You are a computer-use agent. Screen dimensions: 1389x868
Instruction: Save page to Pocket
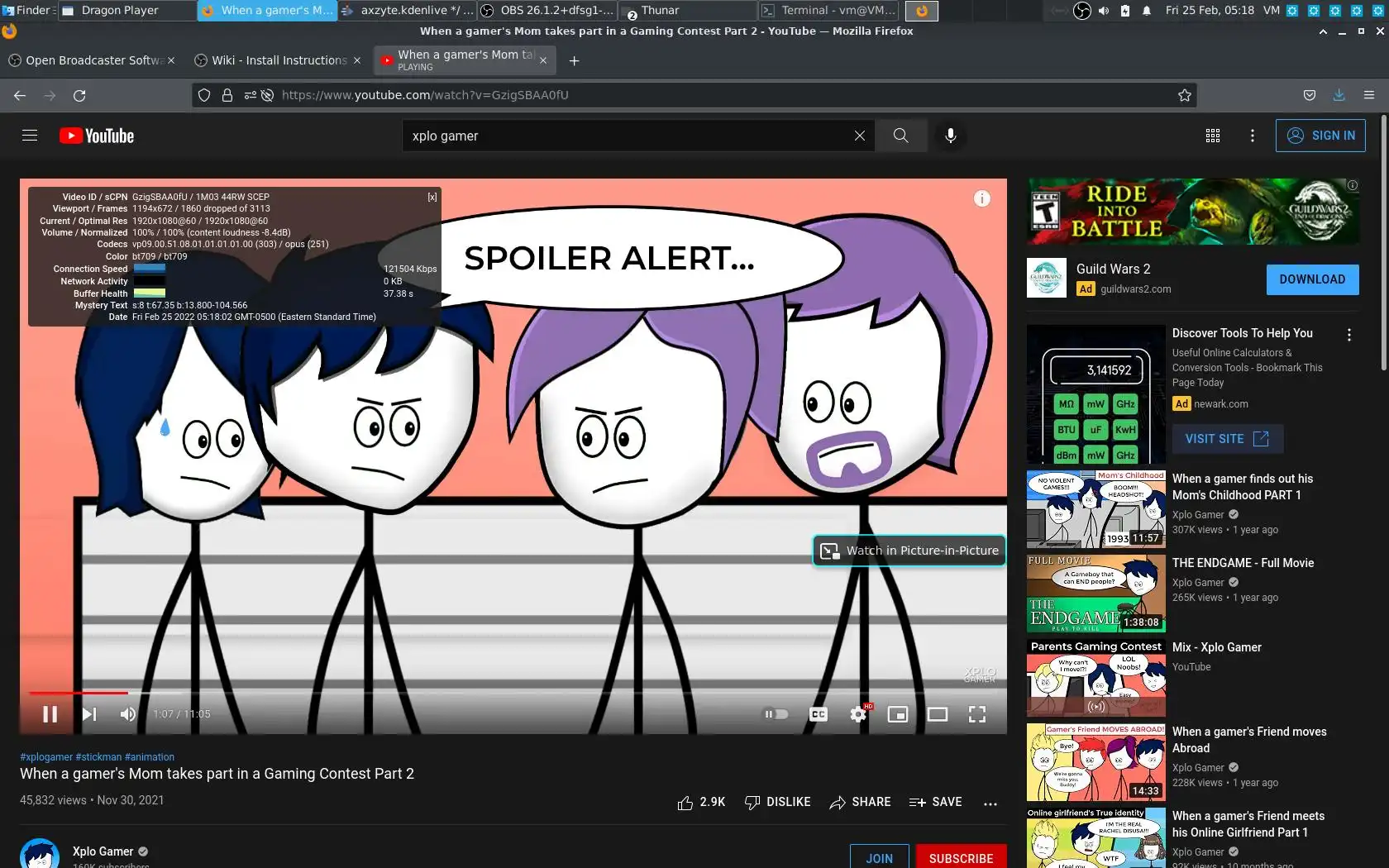tap(1310, 95)
